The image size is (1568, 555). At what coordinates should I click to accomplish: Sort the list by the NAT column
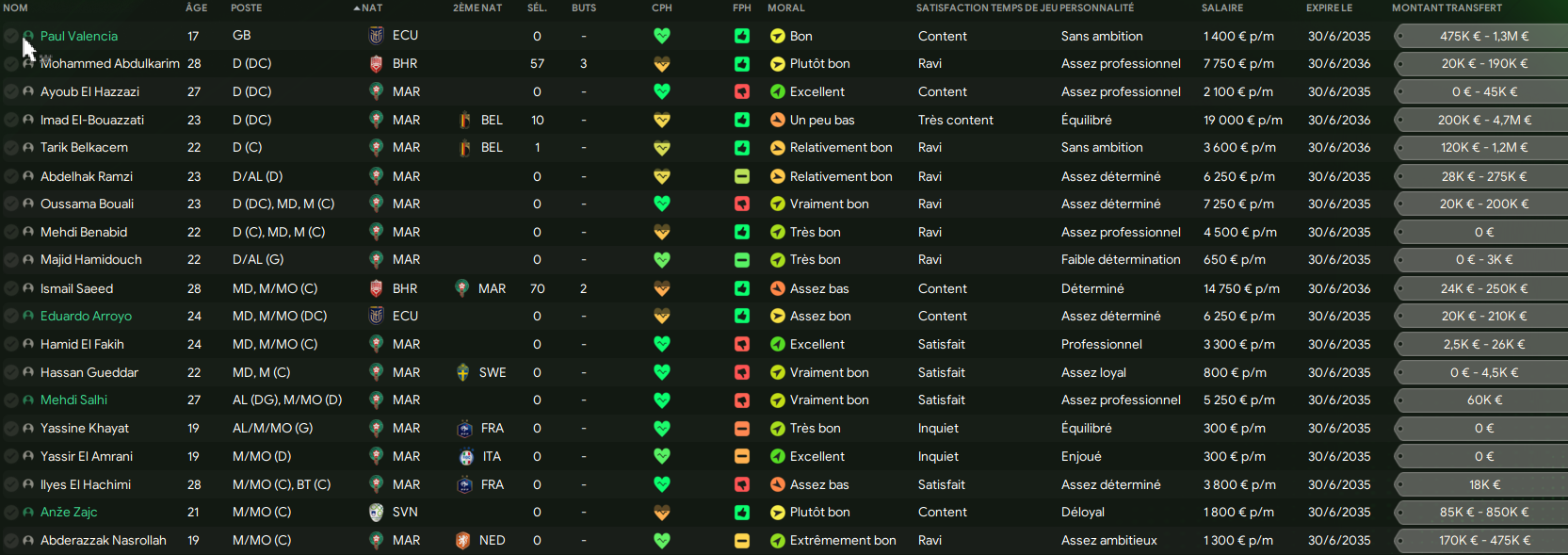point(372,8)
